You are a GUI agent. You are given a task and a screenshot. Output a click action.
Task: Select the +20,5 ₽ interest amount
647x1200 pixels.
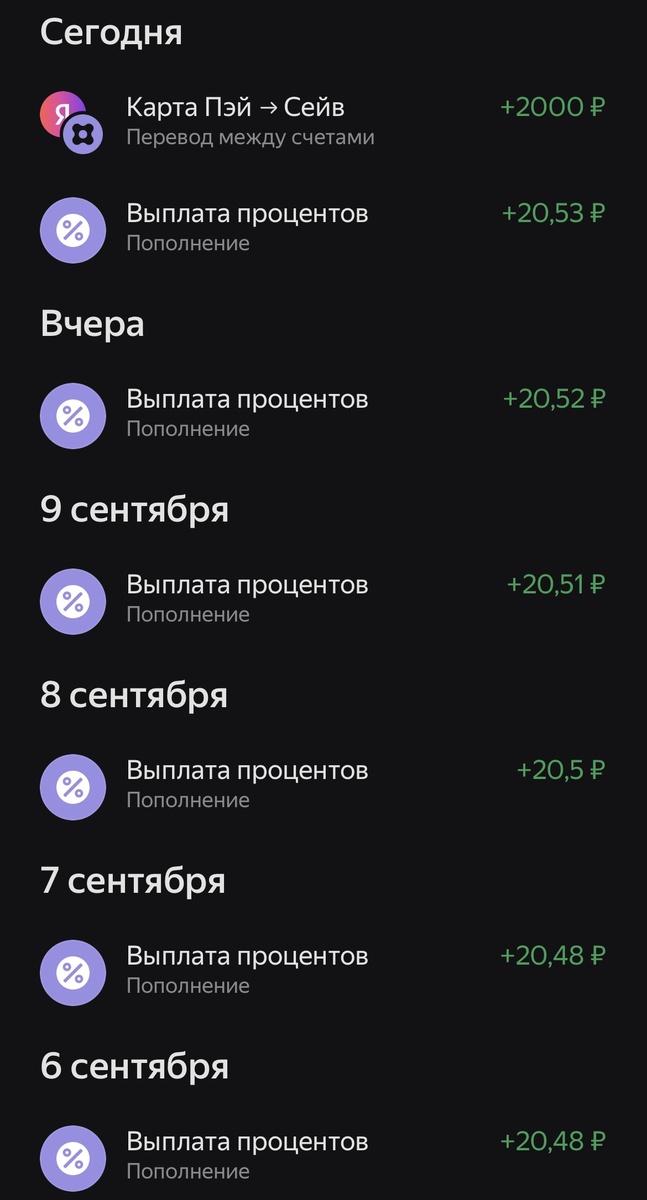560,771
